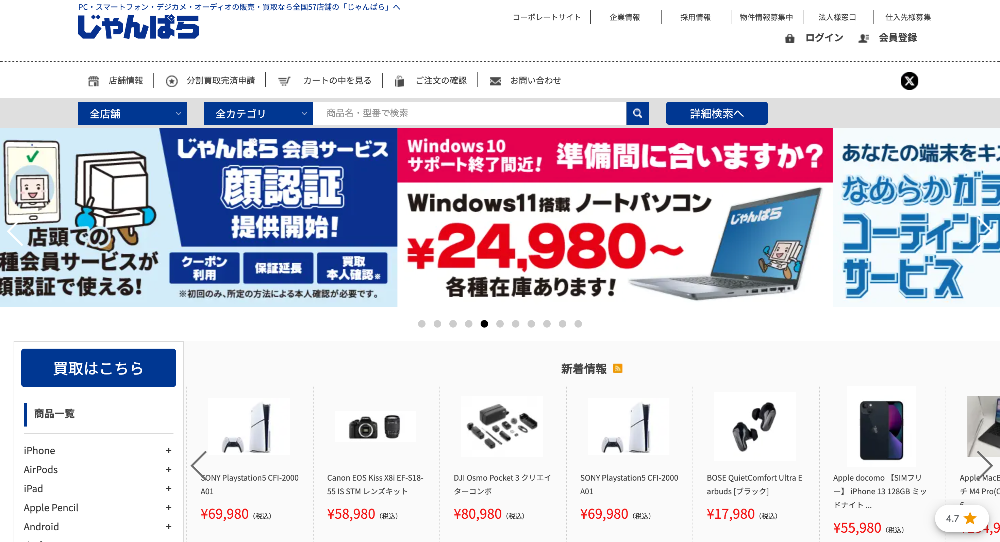Expand the Apple Pencil category

point(168,508)
